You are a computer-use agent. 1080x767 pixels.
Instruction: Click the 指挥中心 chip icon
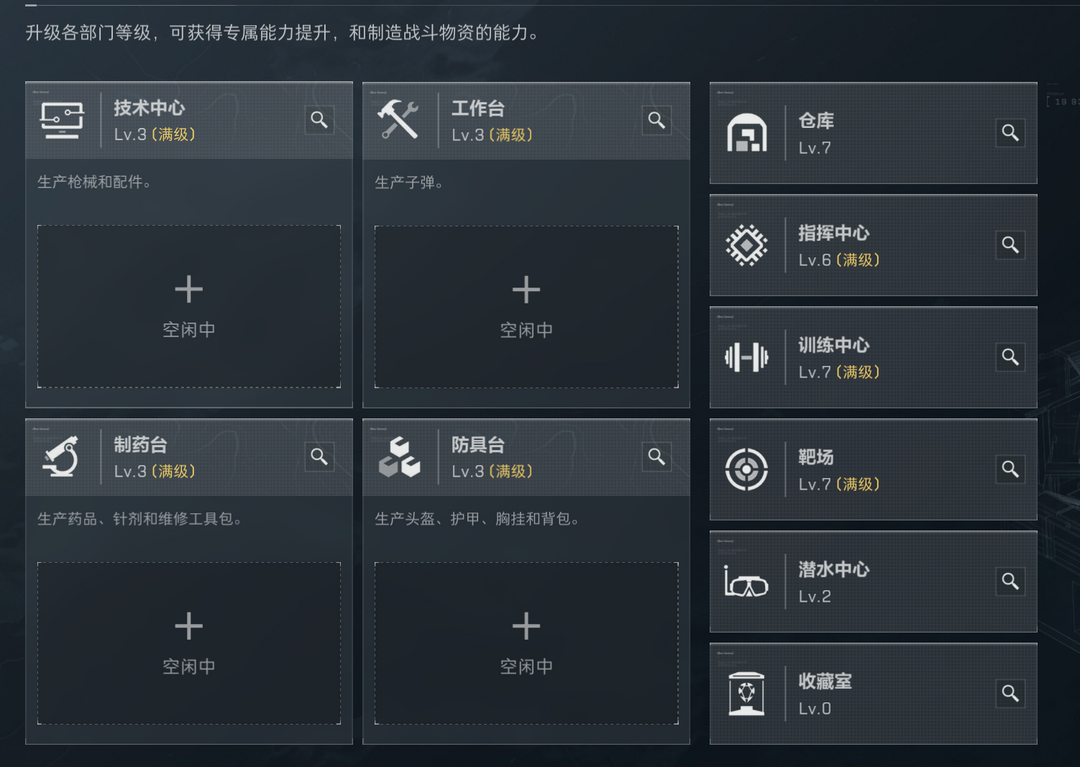[x=747, y=245]
